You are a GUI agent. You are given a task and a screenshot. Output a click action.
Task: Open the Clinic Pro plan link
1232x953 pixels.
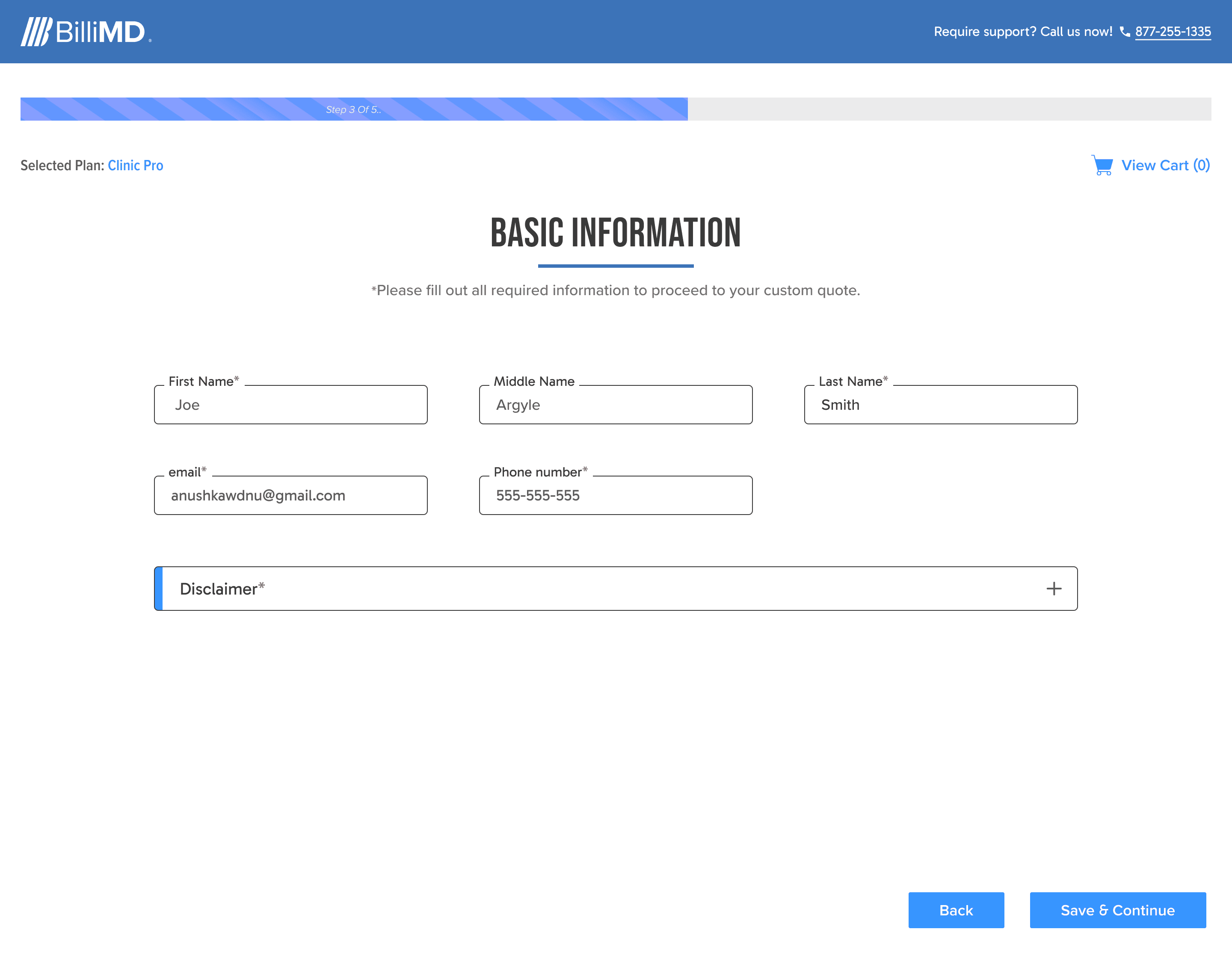(x=135, y=165)
